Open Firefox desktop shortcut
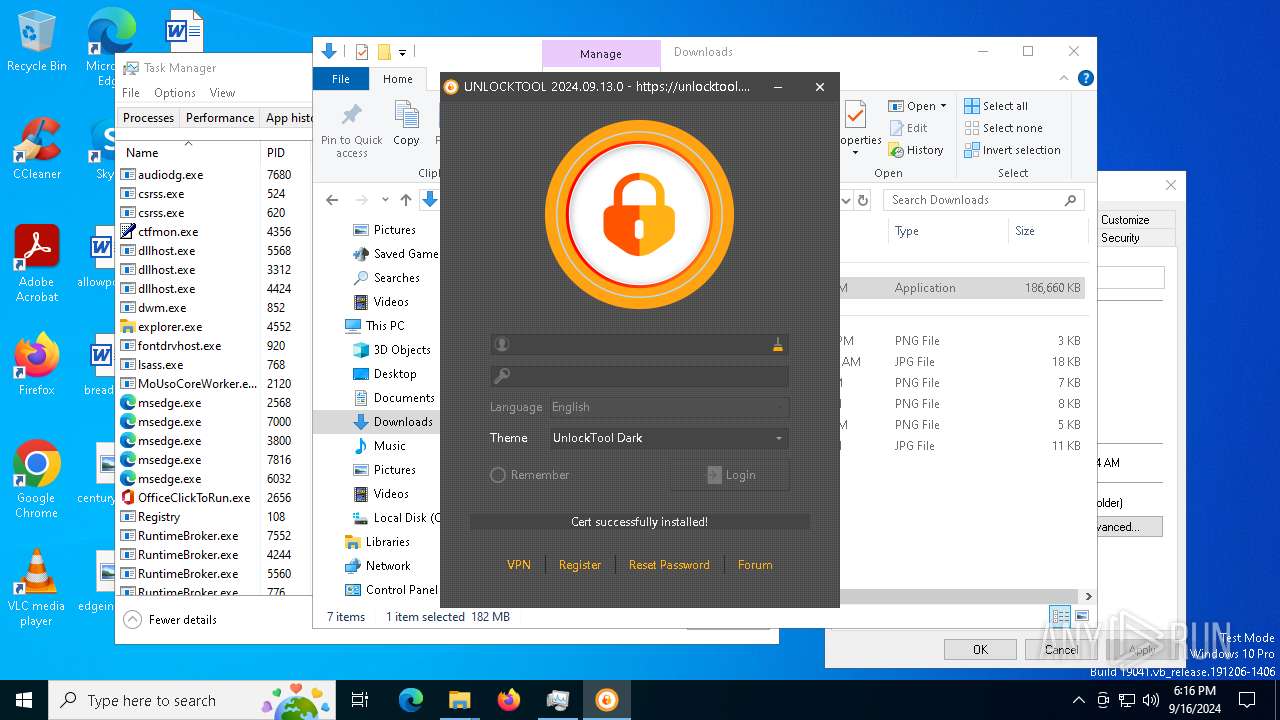The height and width of the screenshot is (720, 1280). coord(36,364)
